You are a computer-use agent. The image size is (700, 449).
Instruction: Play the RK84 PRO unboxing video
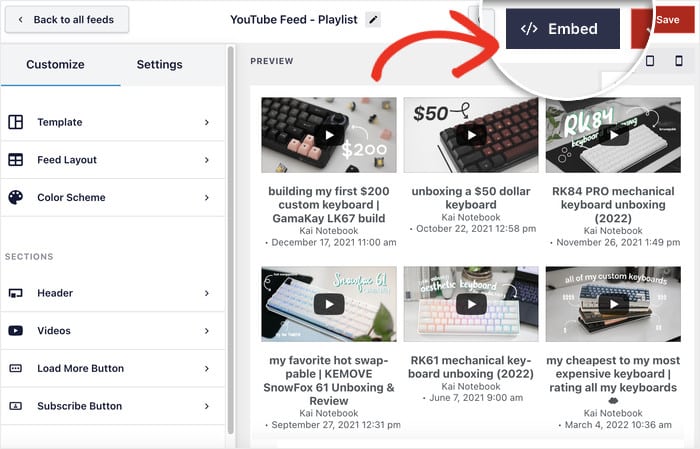(613, 135)
